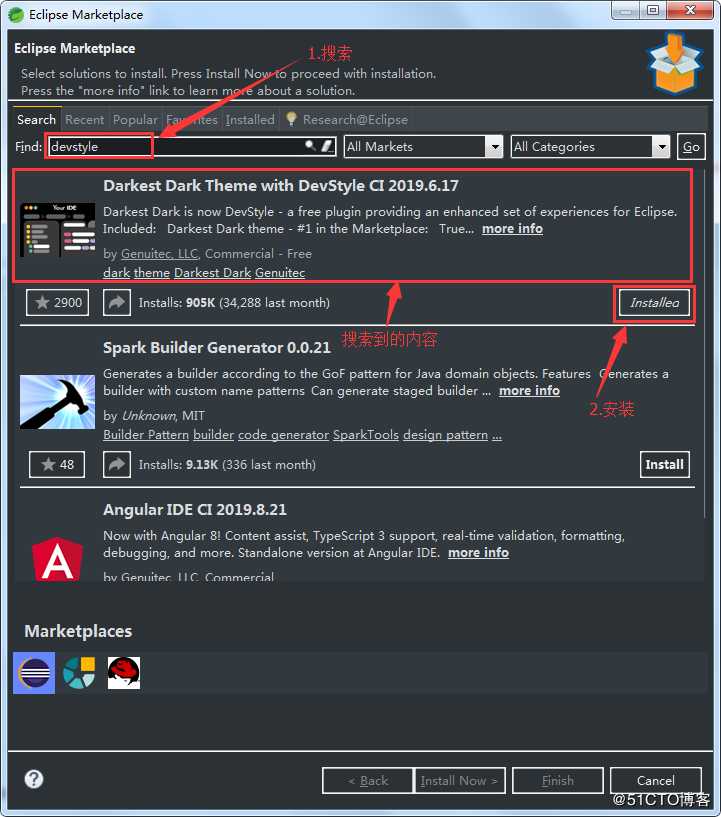721x817 pixels.
Task: Click the Spark Builder Generator 0.0.21 title
Action: click(217, 348)
